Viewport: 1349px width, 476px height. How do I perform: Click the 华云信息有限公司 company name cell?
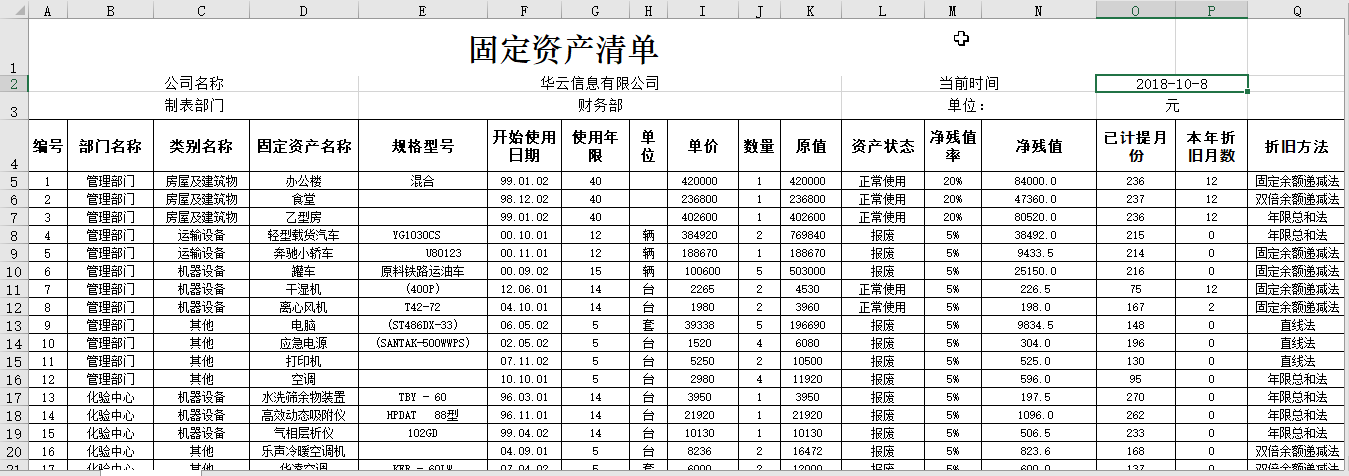599,84
